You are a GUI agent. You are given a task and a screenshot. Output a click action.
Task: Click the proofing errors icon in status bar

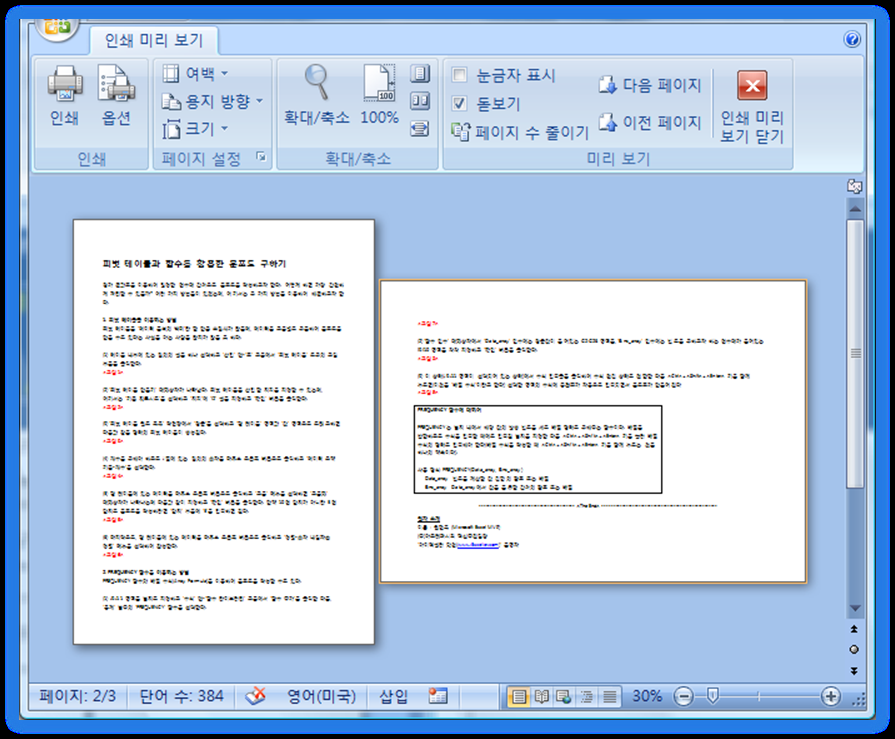[256, 696]
